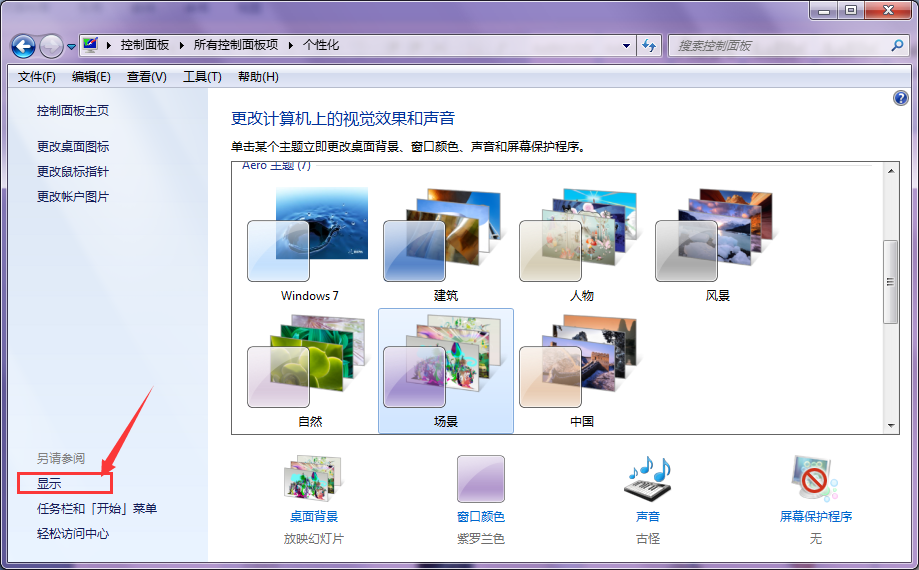This screenshot has width=919, height=570.
Task: Open 轻松访问中心 link
Action: 73,534
